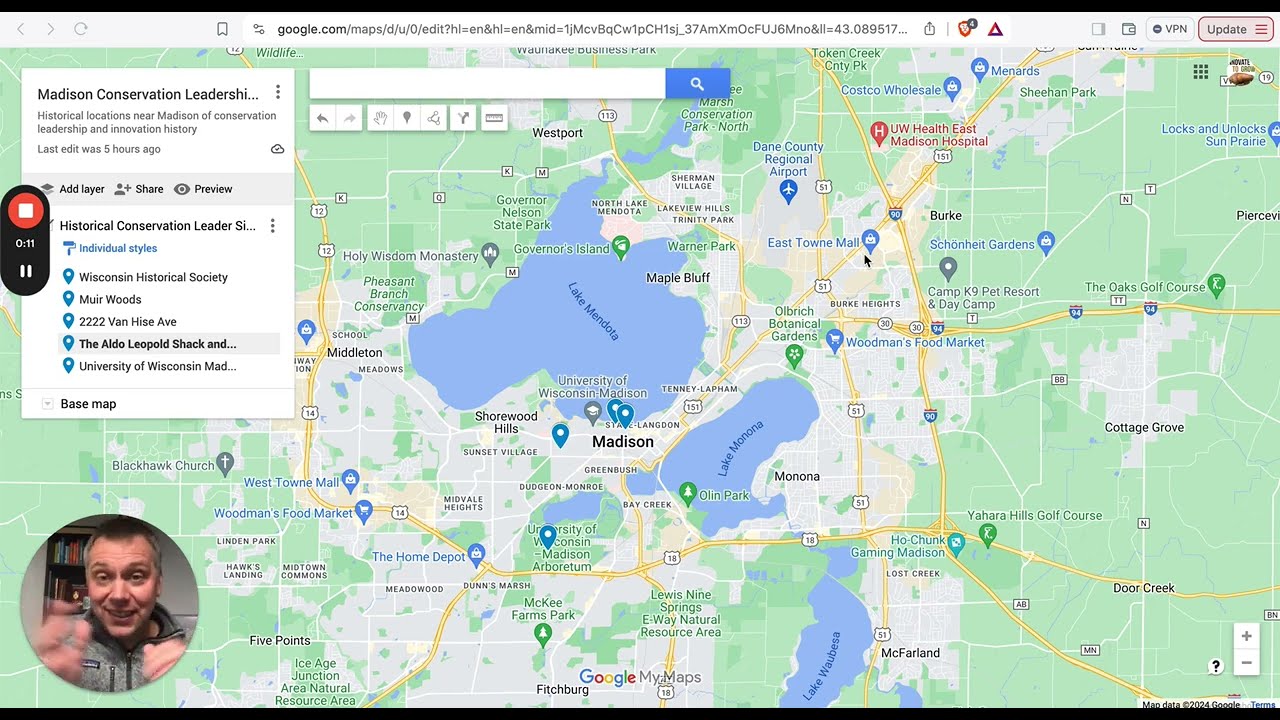Image resolution: width=1280 pixels, height=720 pixels.
Task: Select the Measure distances ruler tool
Action: [x=493, y=118]
